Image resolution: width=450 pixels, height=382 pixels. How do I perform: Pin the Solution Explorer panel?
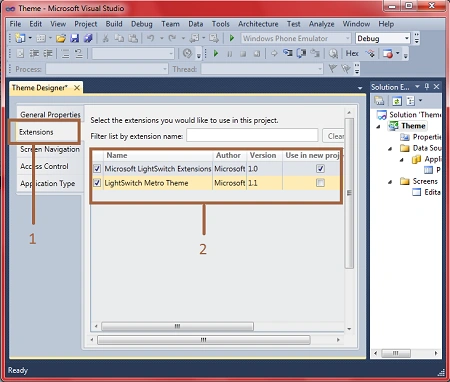click(x=427, y=87)
